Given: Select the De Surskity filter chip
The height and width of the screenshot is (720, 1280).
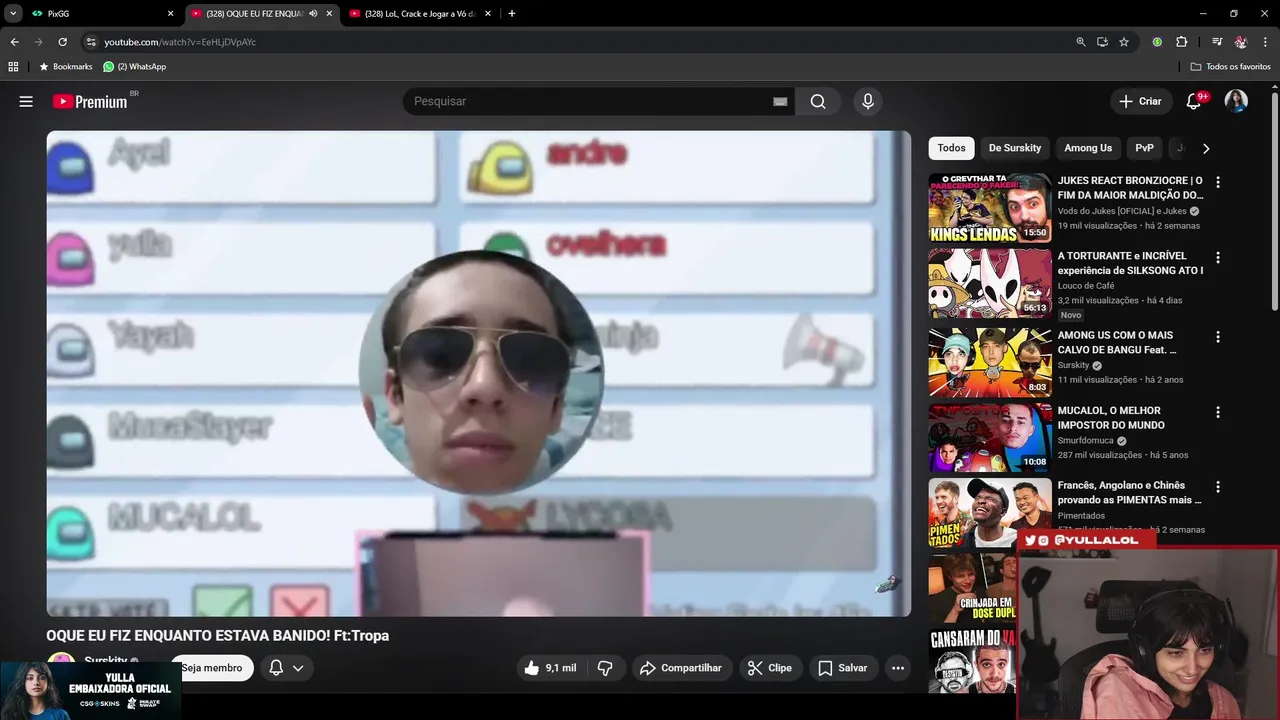Looking at the screenshot, I should (x=1015, y=148).
